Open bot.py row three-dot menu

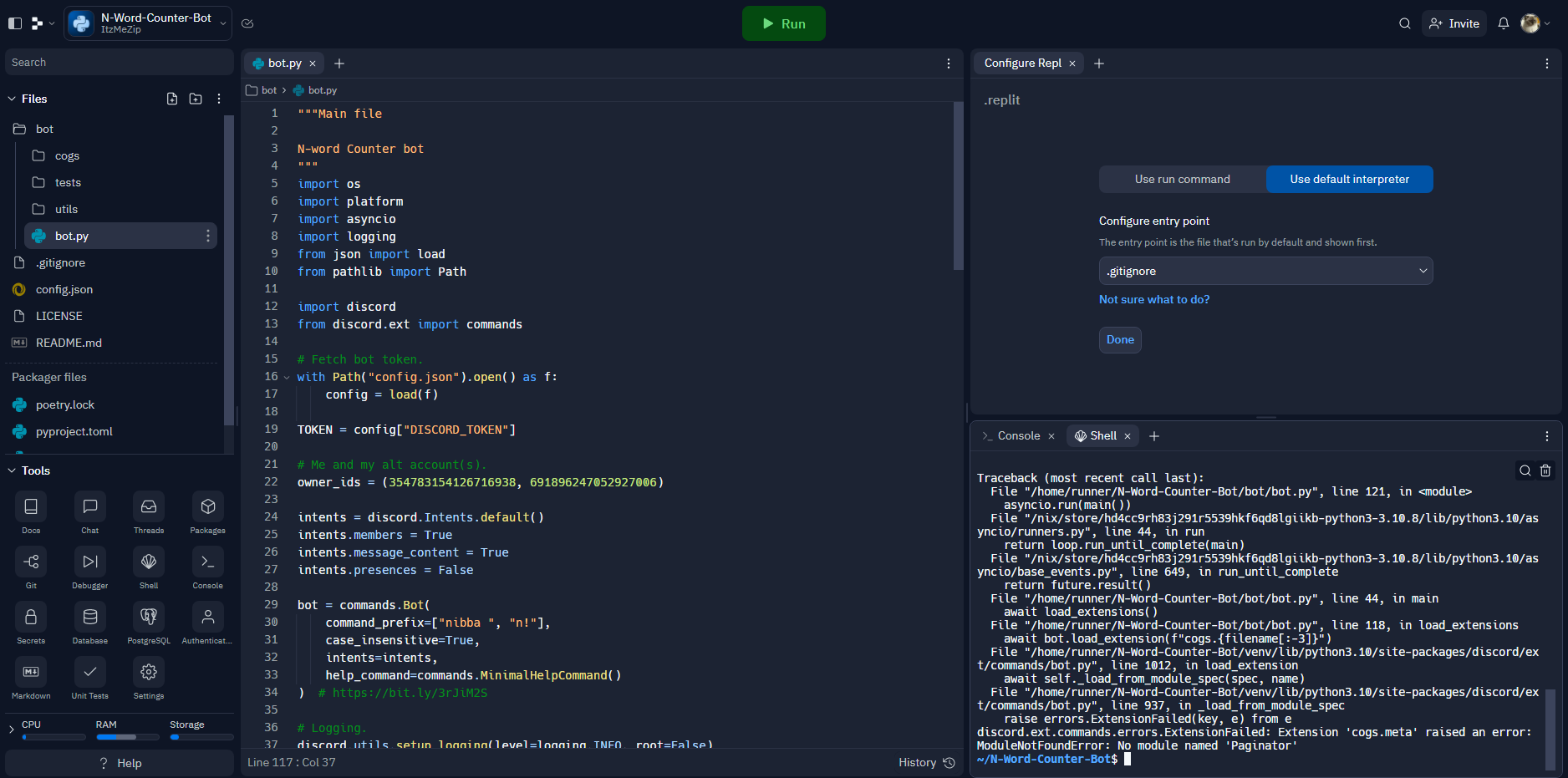[208, 236]
